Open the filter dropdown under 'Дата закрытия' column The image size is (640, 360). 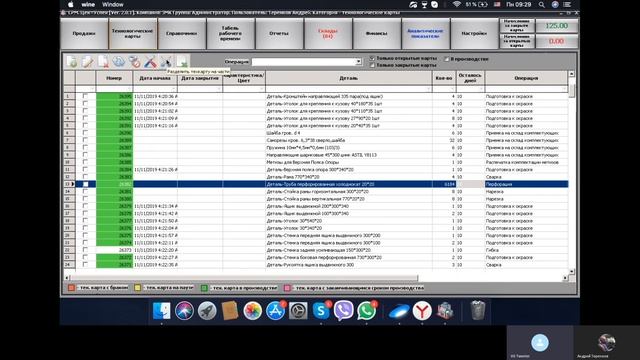[219, 89]
